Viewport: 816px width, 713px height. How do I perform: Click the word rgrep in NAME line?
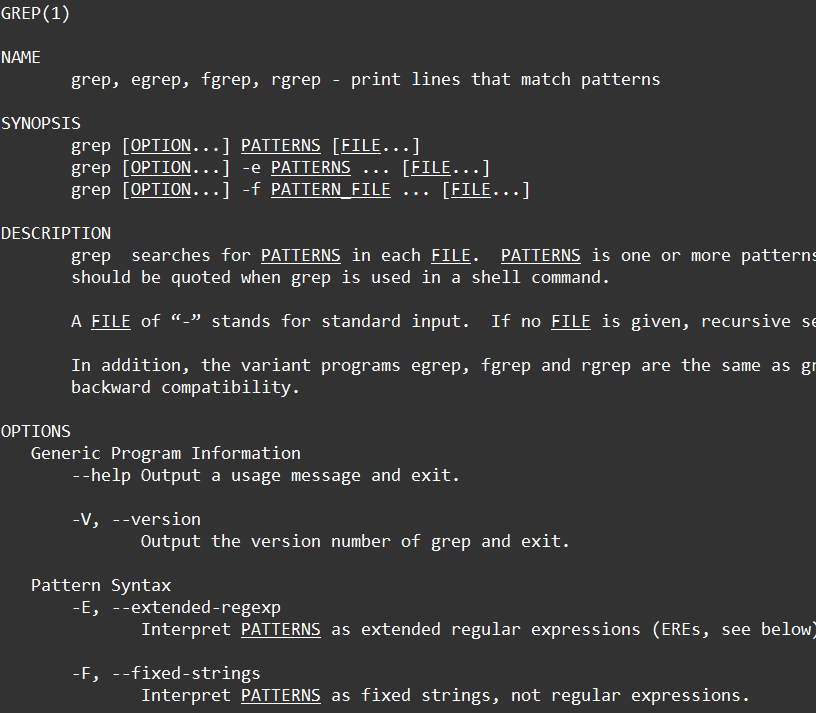[x=295, y=80]
